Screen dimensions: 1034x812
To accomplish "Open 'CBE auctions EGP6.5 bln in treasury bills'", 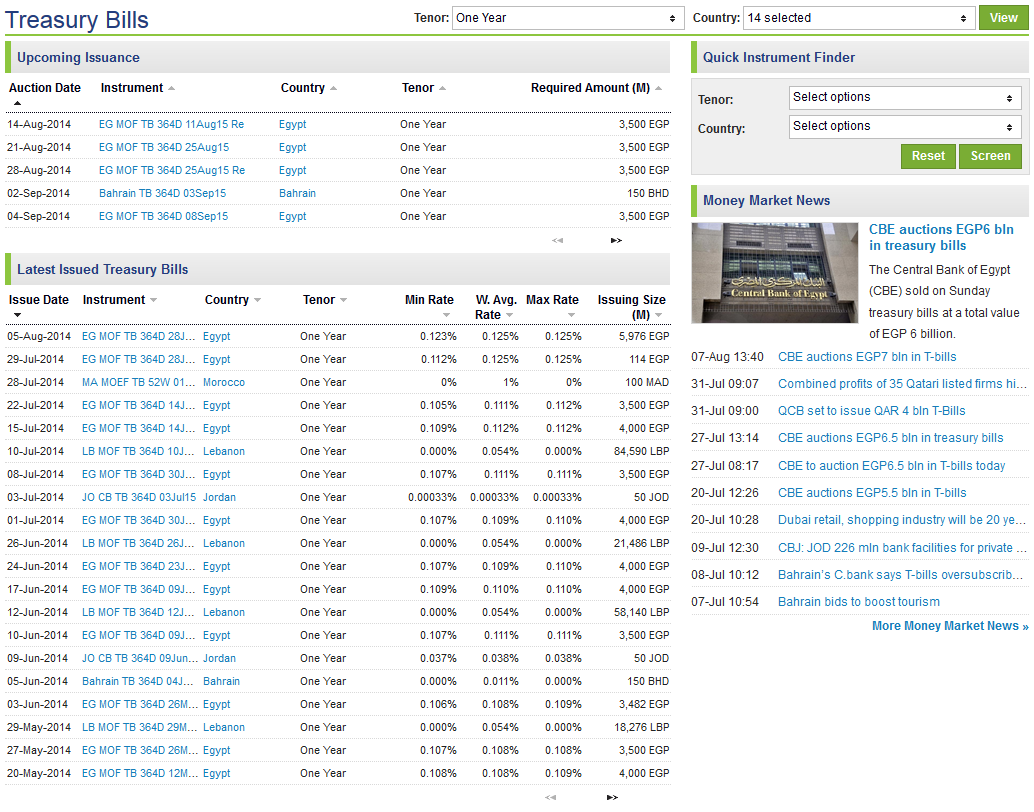I will pos(890,438).
